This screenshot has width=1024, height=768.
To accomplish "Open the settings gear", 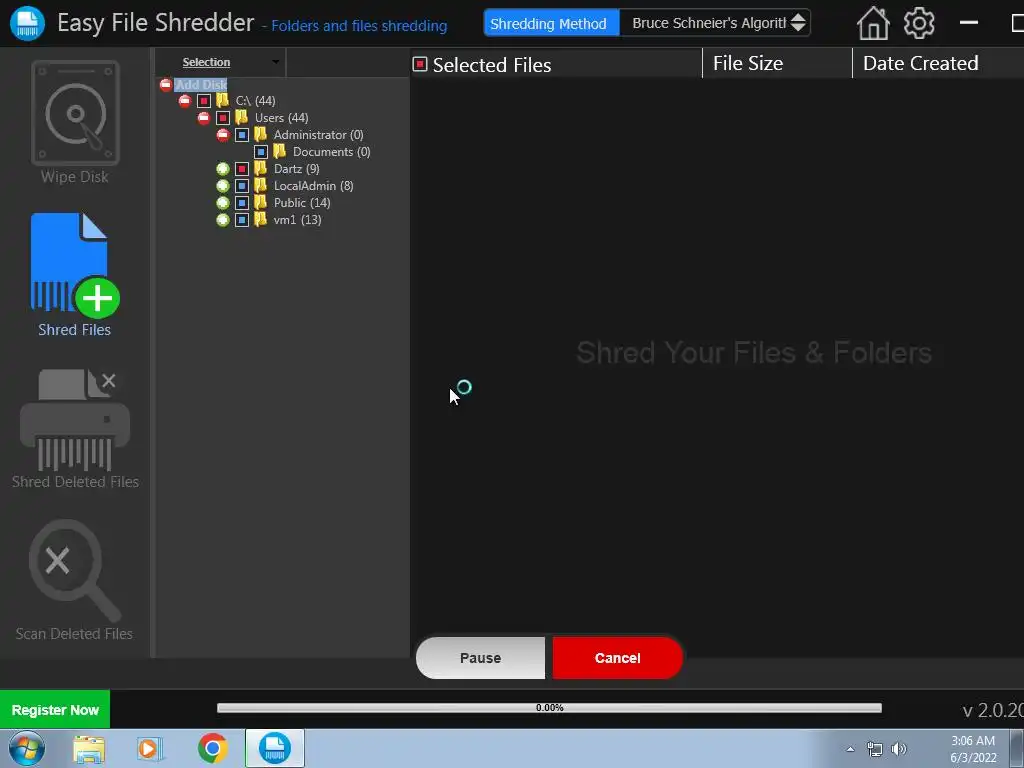I will (919, 24).
